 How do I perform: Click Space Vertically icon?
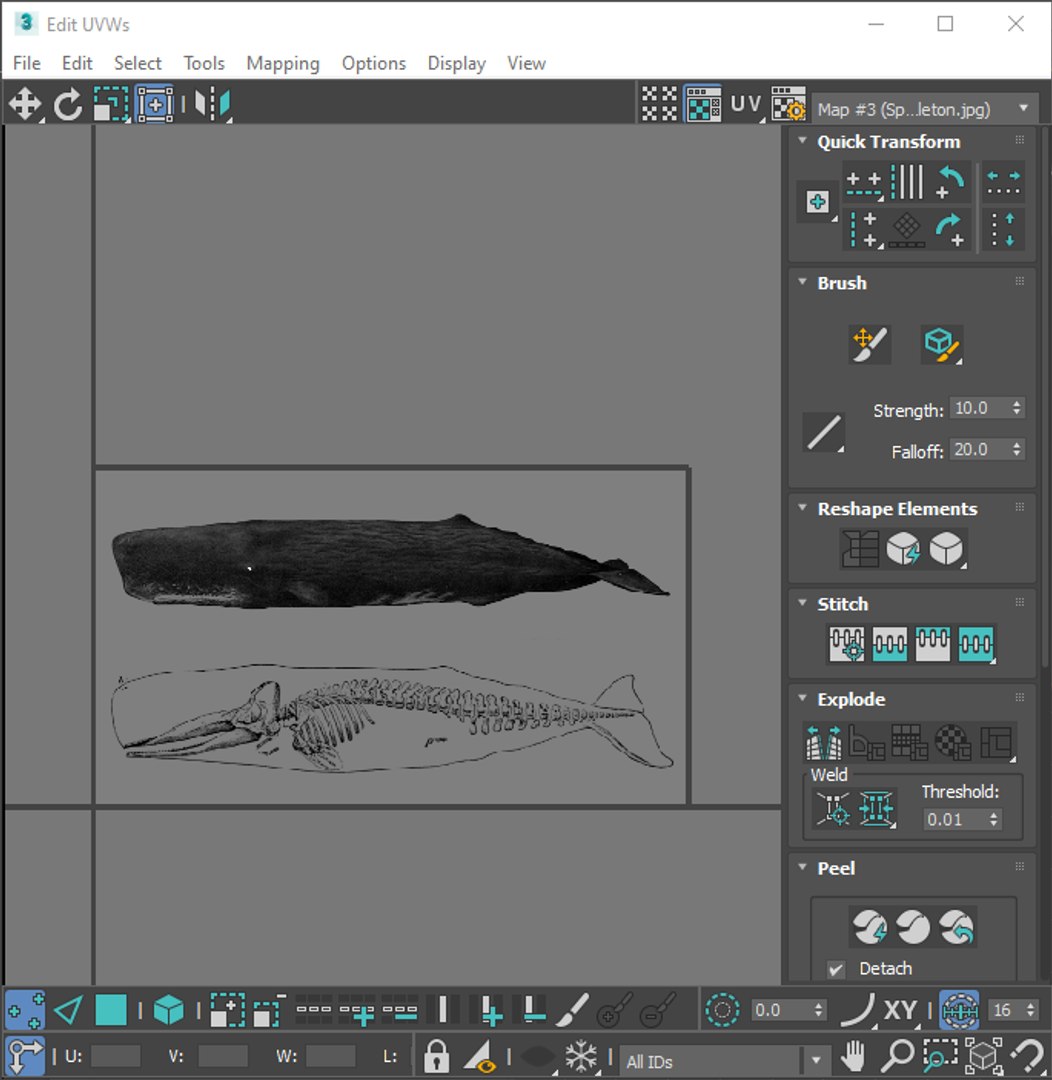[1003, 229]
